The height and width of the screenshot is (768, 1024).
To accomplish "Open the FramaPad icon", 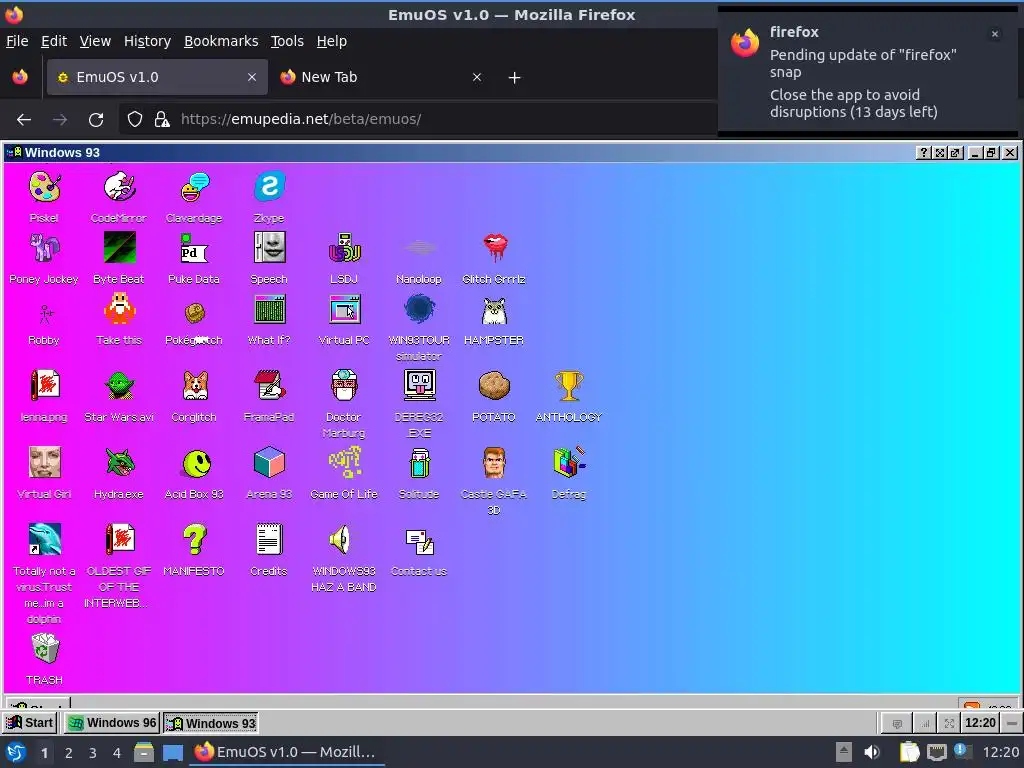I will point(269,386).
